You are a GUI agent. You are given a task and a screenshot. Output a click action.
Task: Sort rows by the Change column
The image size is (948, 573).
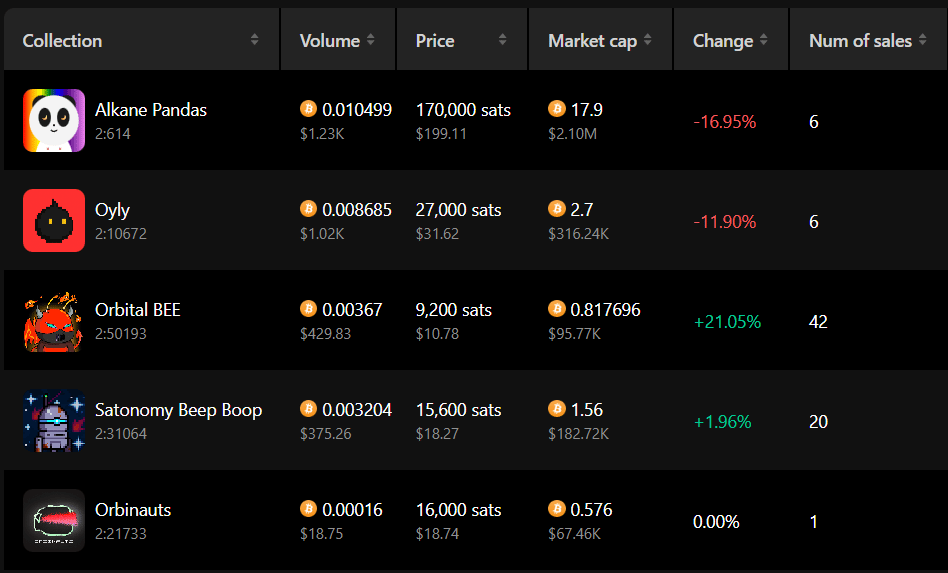click(764, 40)
